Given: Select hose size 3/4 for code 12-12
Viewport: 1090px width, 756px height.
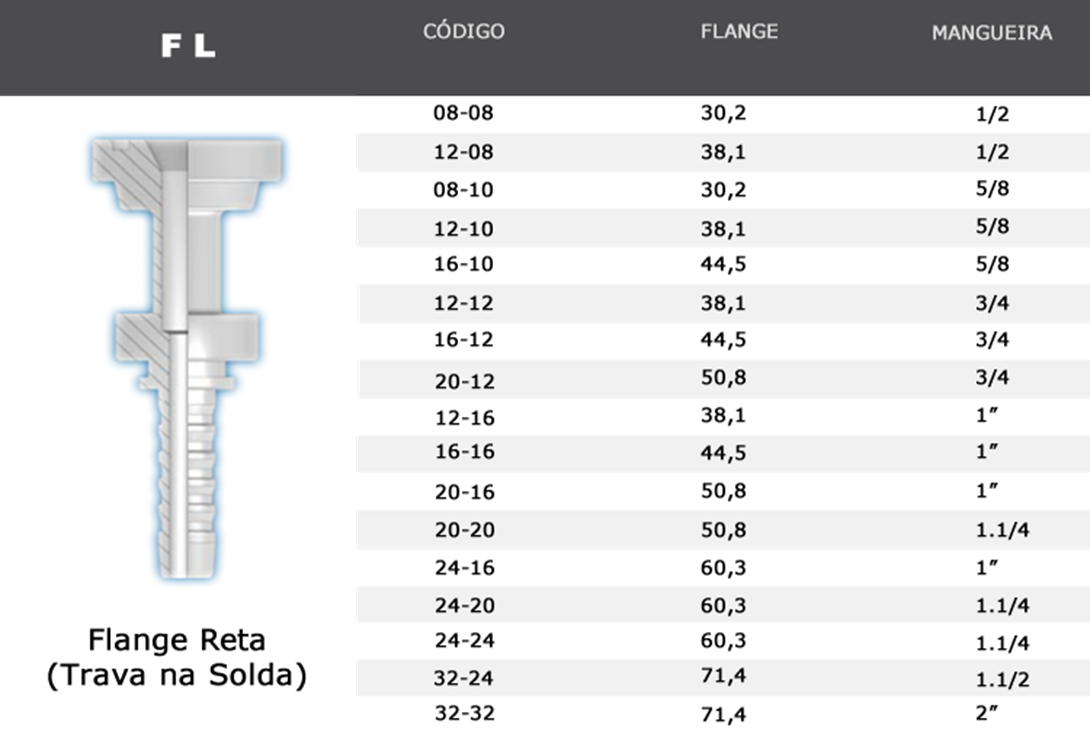Looking at the screenshot, I should tap(992, 302).
